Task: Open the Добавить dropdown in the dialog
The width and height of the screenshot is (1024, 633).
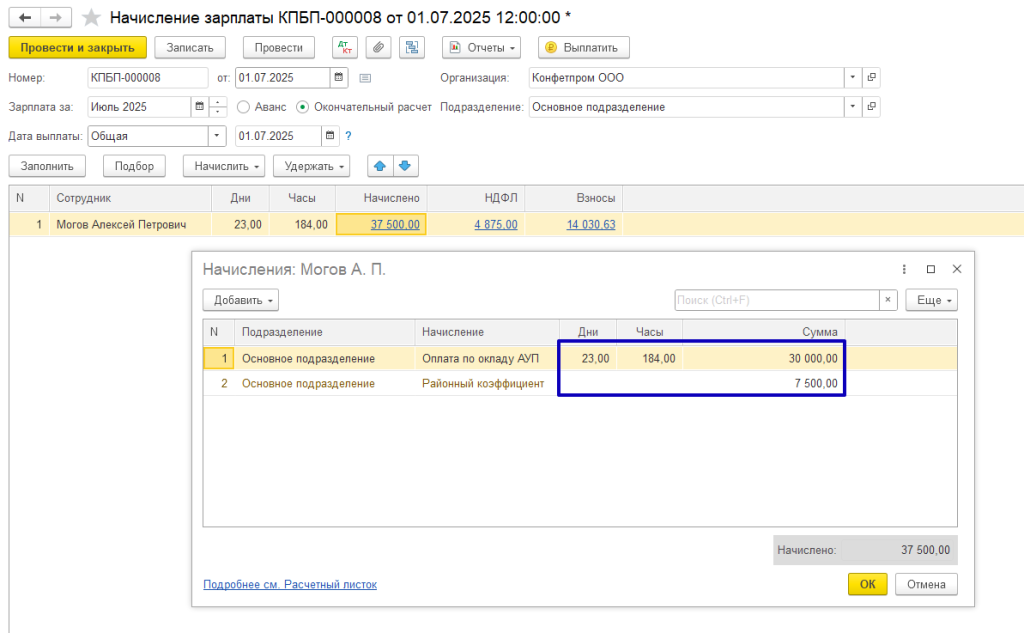Action: pos(241,300)
